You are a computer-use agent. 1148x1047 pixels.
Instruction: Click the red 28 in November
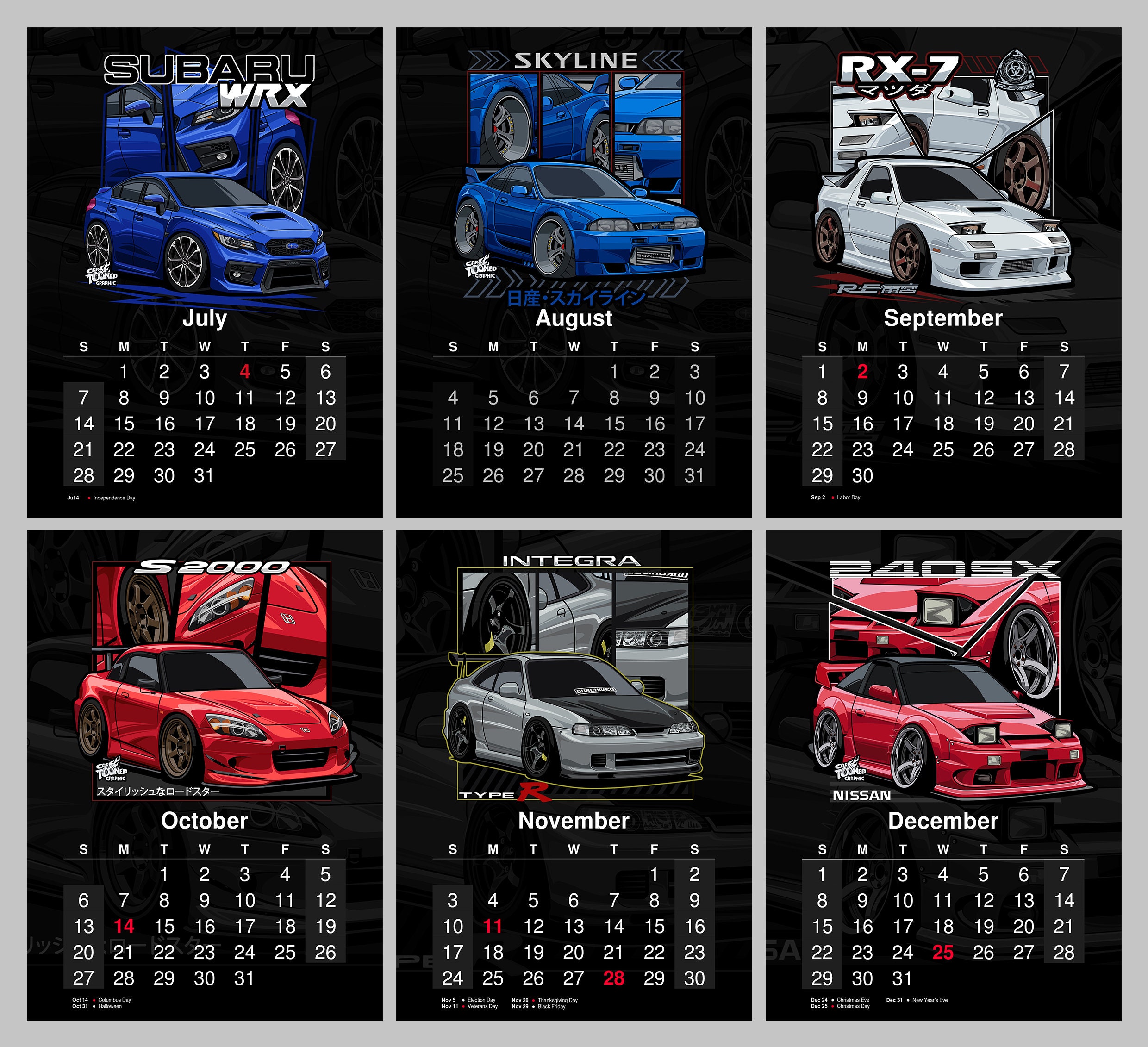(x=614, y=978)
